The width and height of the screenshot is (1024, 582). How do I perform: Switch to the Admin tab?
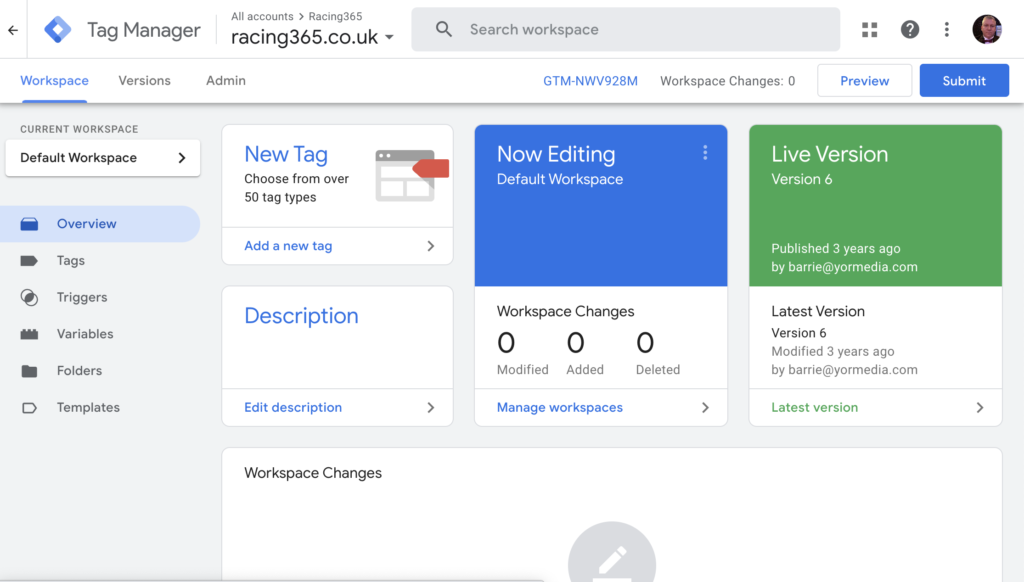[226, 81]
